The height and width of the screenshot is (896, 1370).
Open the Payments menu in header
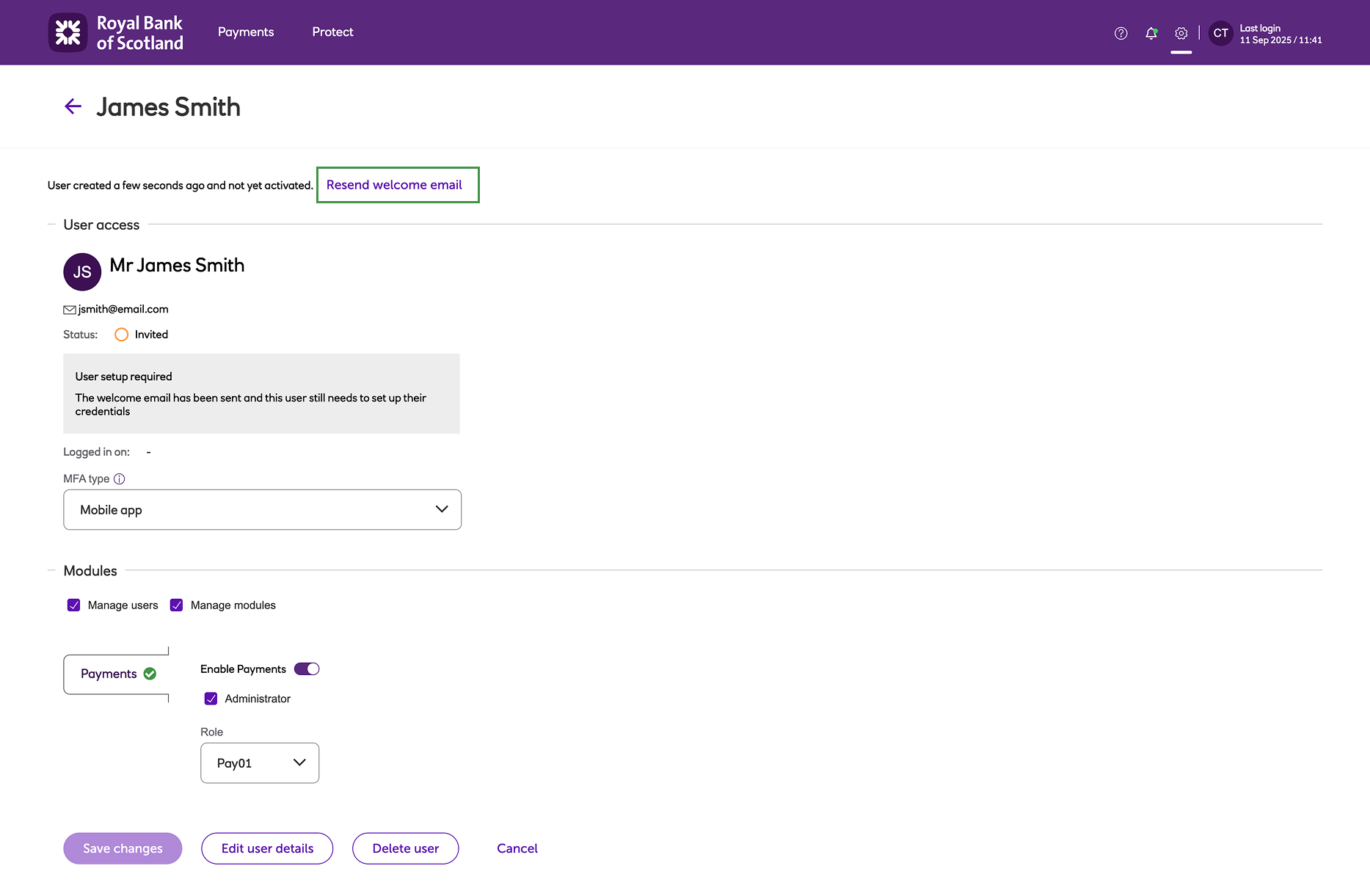click(x=246, y=32)
